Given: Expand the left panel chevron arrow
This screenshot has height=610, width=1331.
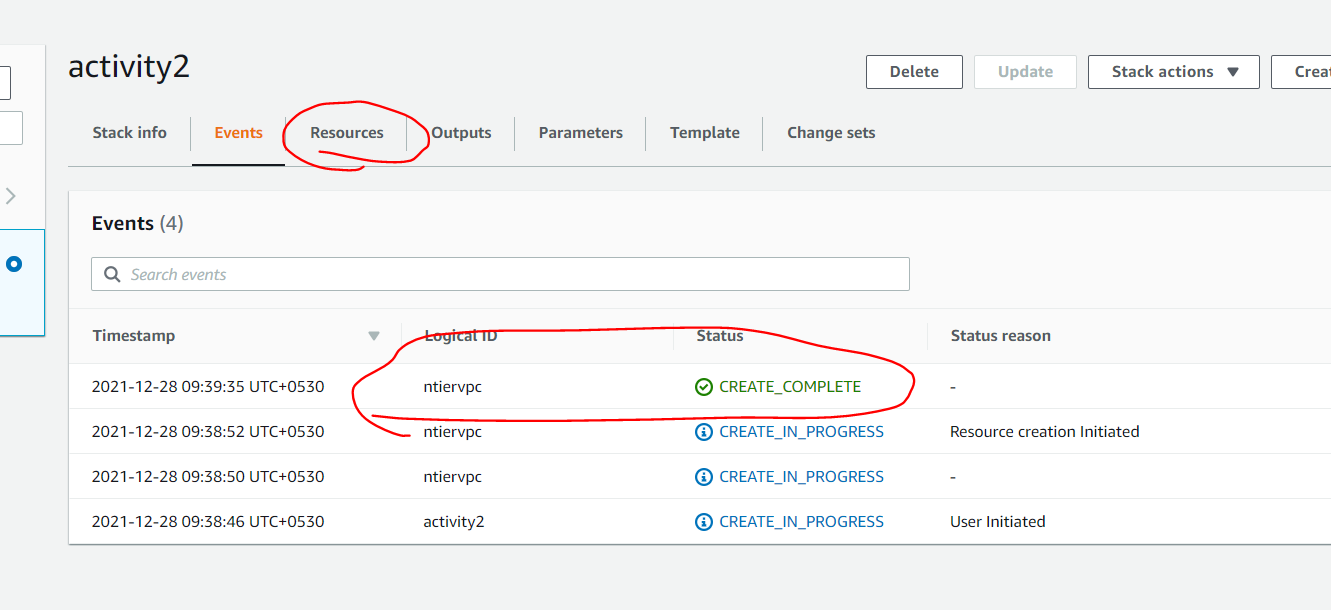Looking at the screenshot, I should [11, 196].
